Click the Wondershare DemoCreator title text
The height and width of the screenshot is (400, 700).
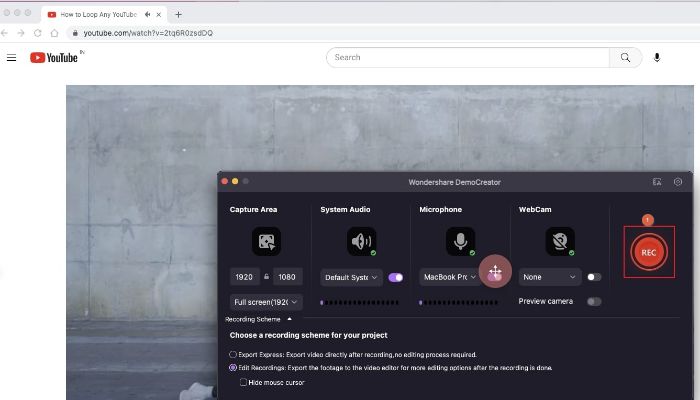tap(454, 182)
